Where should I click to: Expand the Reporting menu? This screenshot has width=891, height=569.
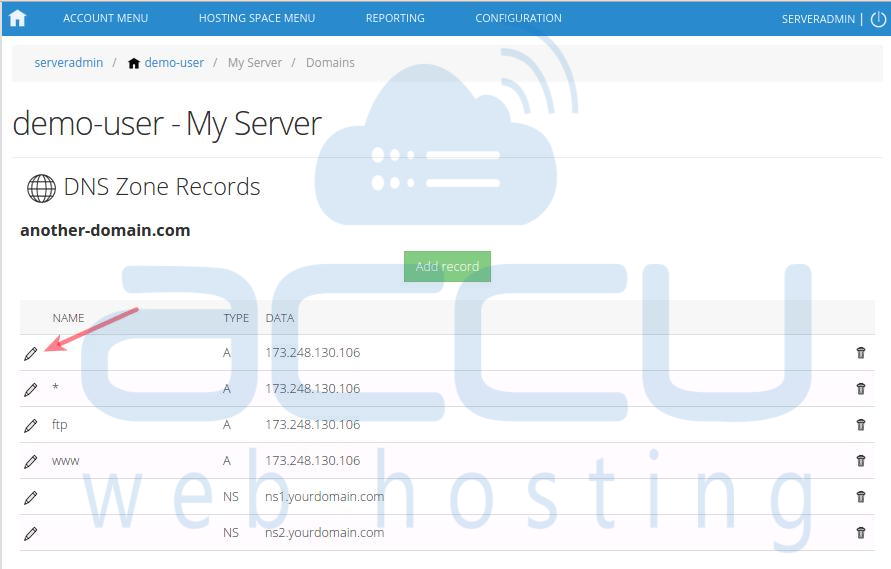[x=394, y=18]
